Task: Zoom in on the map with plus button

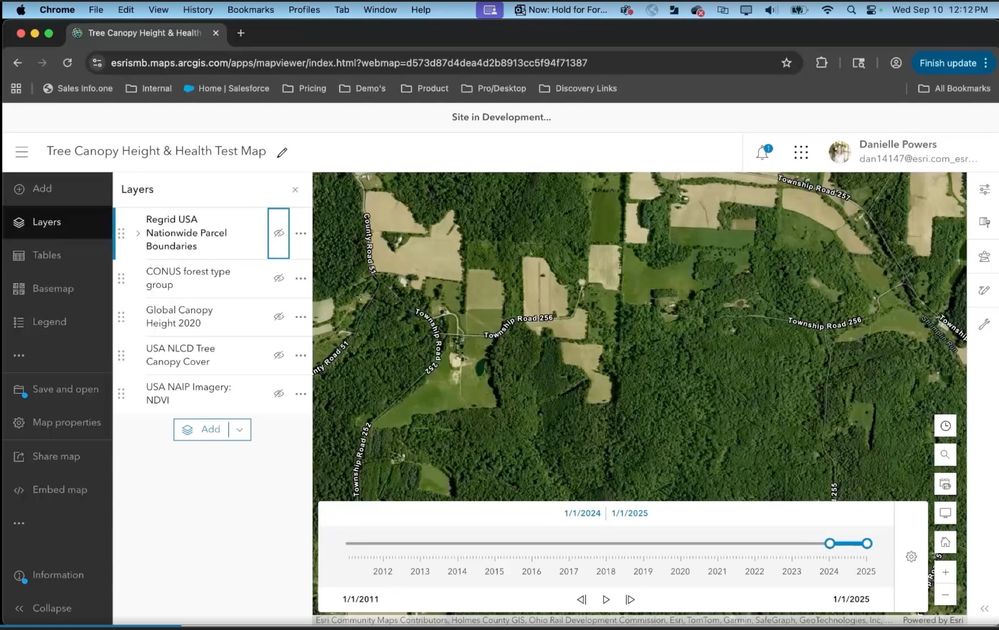Action: (x=945, y=572)
